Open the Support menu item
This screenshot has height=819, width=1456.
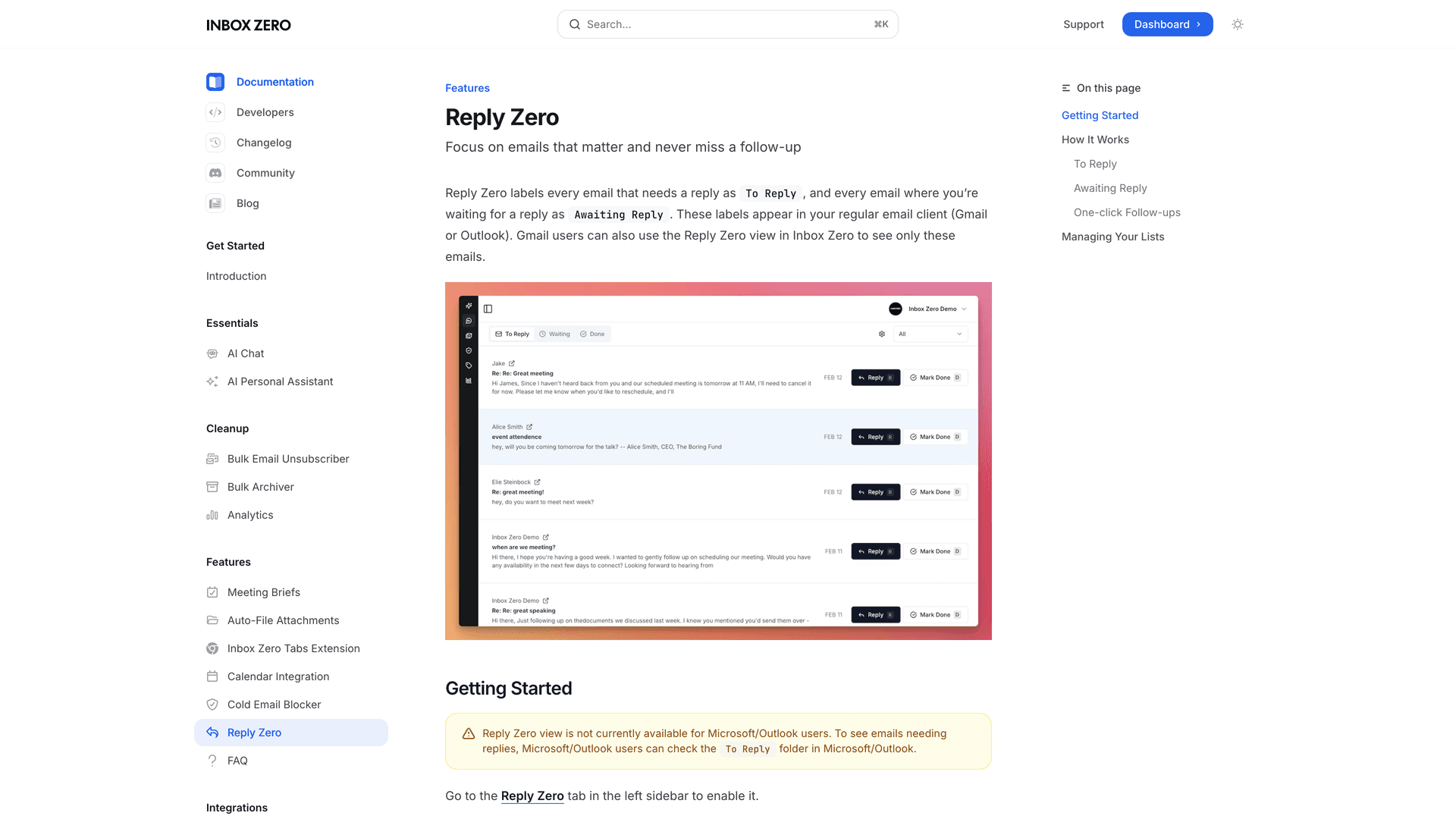coord(1083,24)
